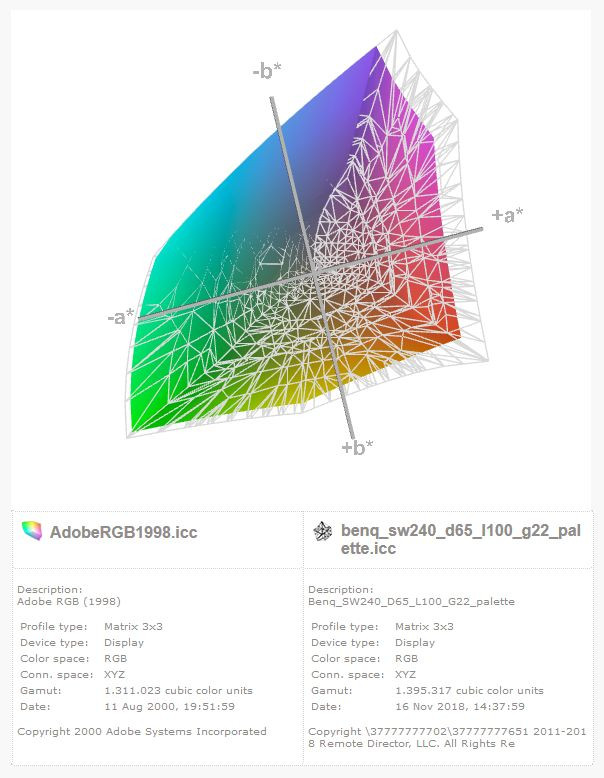The width and height of the screenshot is (604, 778).
Task: Click the benq_sw240 wireframe profile icon
Action: [323, 531]
